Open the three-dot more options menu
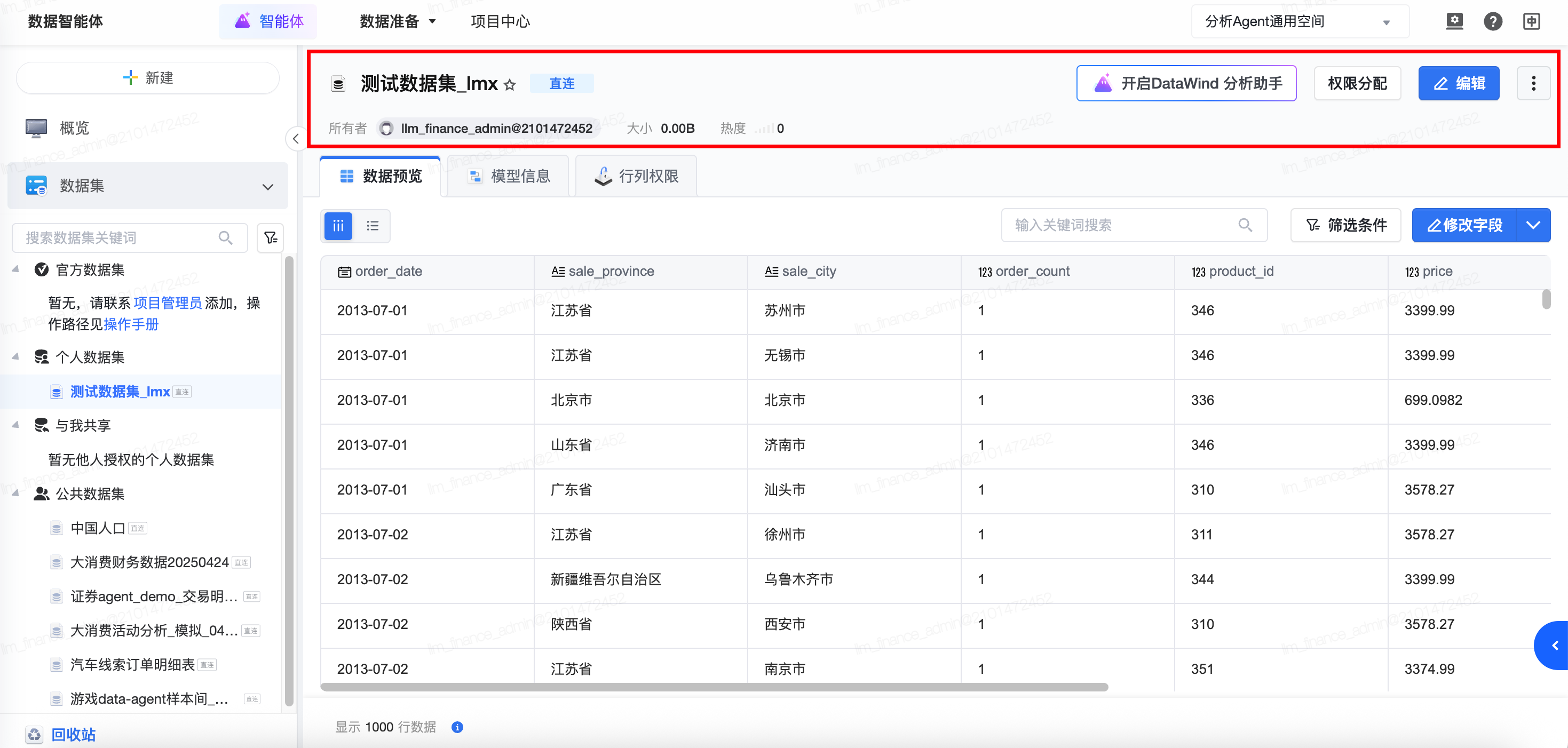 (1533, 83)
